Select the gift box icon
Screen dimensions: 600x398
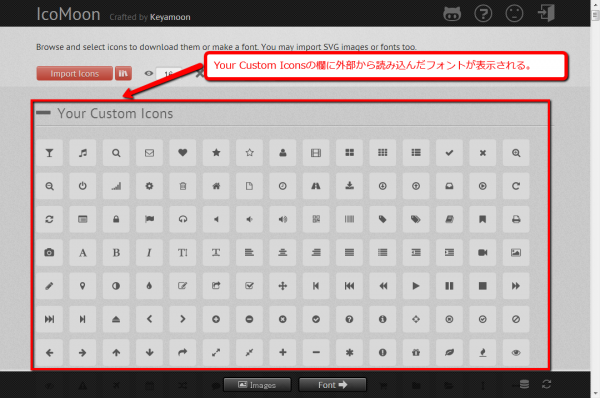(x=416, y=352)
